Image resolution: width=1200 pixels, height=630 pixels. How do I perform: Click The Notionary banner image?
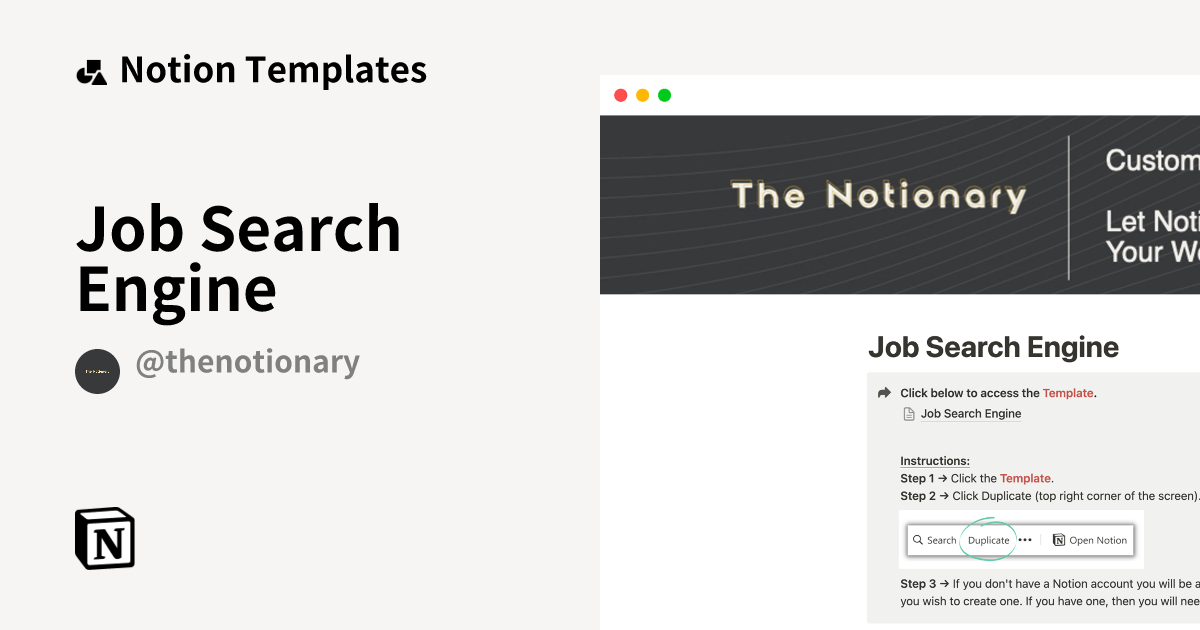[878, 196]
